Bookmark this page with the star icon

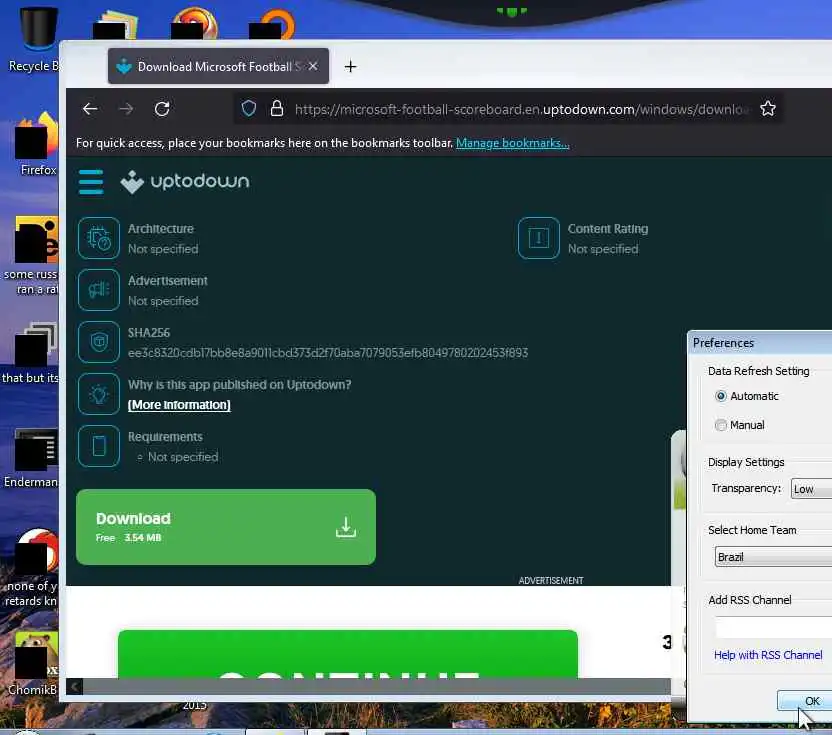coord(768,109)
